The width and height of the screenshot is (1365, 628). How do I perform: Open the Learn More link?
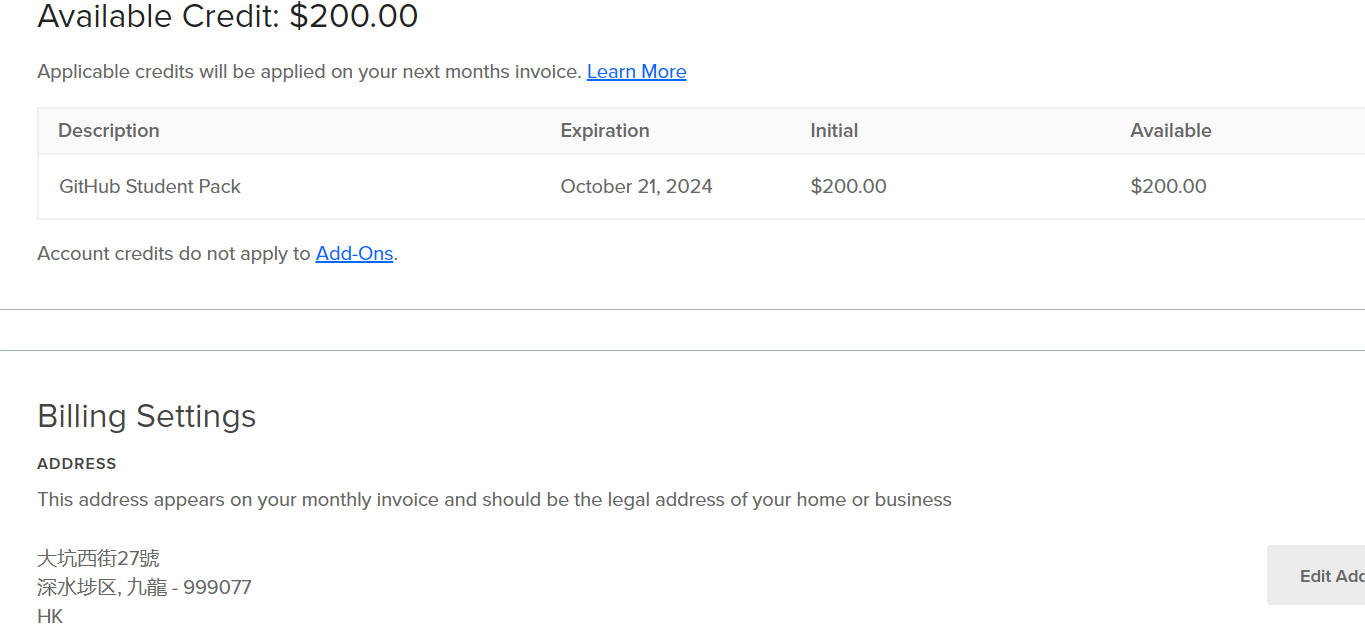click(x=636, y=72)
